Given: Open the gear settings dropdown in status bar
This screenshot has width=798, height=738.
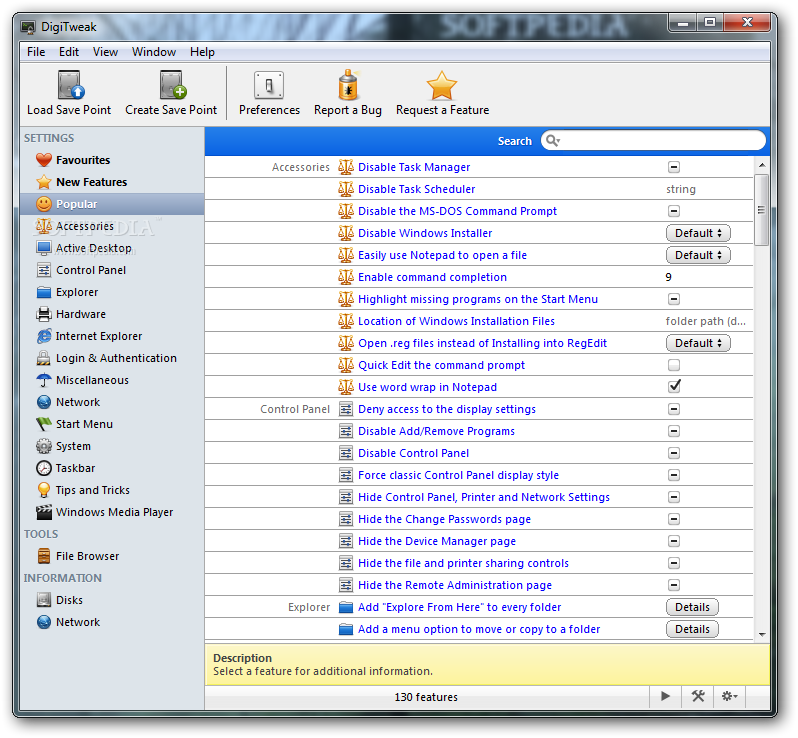Looking at the screenshot, I should coord(729,696).
